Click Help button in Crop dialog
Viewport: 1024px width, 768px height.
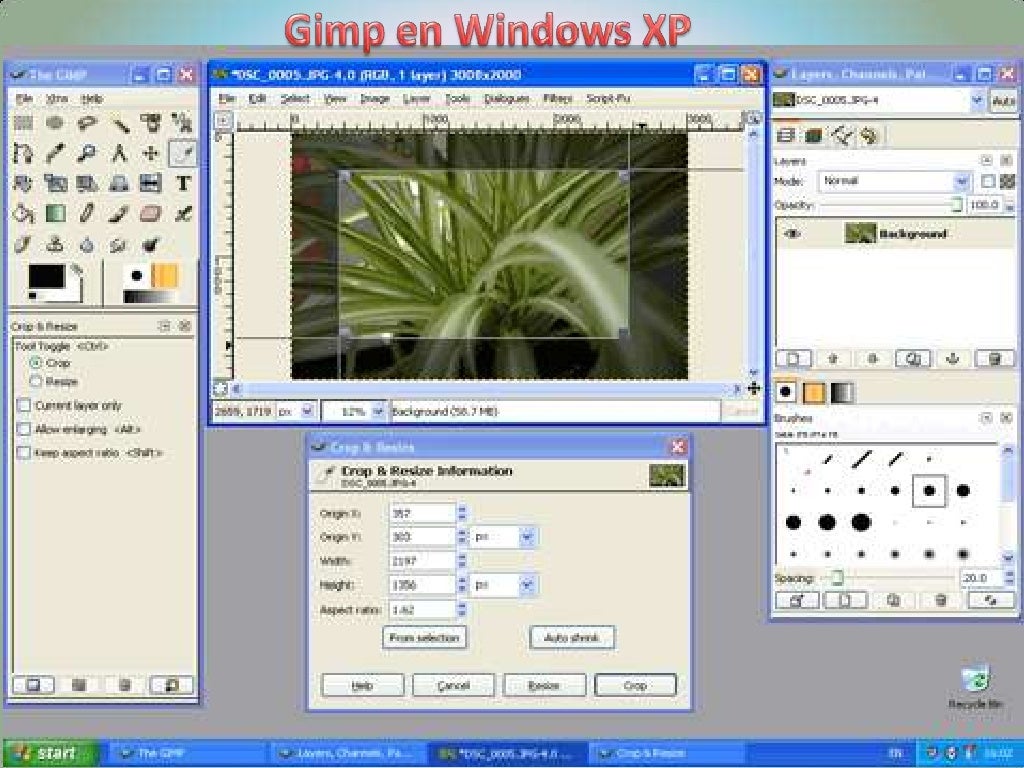coord(362,686)
